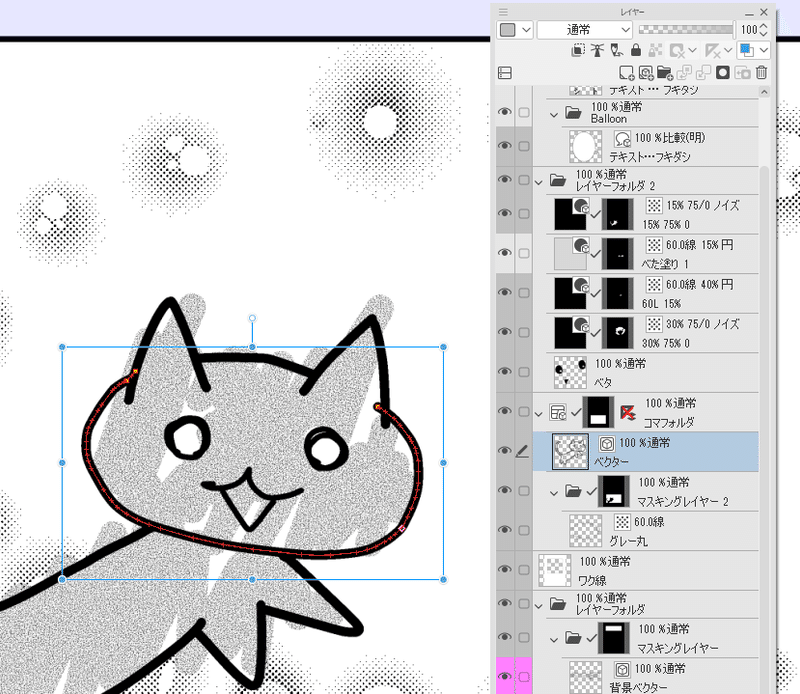
Task: Click the frame border icon on コマフォルダ row
Action: (558, 412)
